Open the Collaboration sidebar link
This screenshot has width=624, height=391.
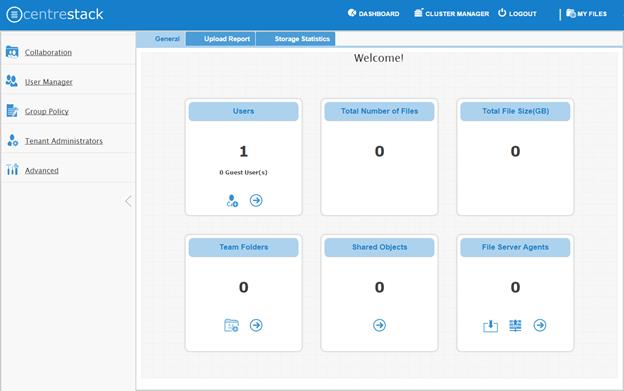pos(48,53)
